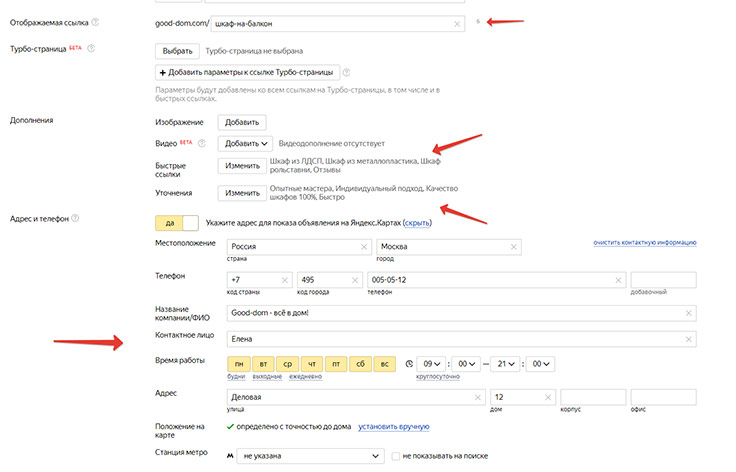Clear the Контактное лицо field with X
The width and height of the screenshot is (736, 472).
(687, 338)
